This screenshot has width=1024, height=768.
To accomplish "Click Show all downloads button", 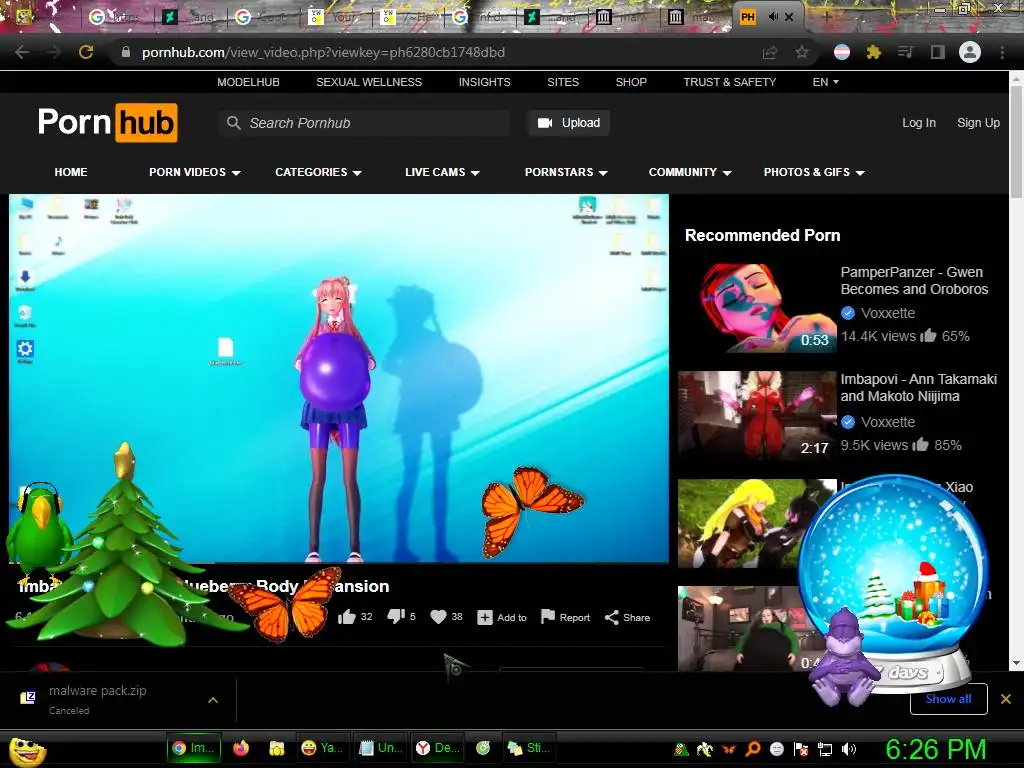I will pos(948,699).
